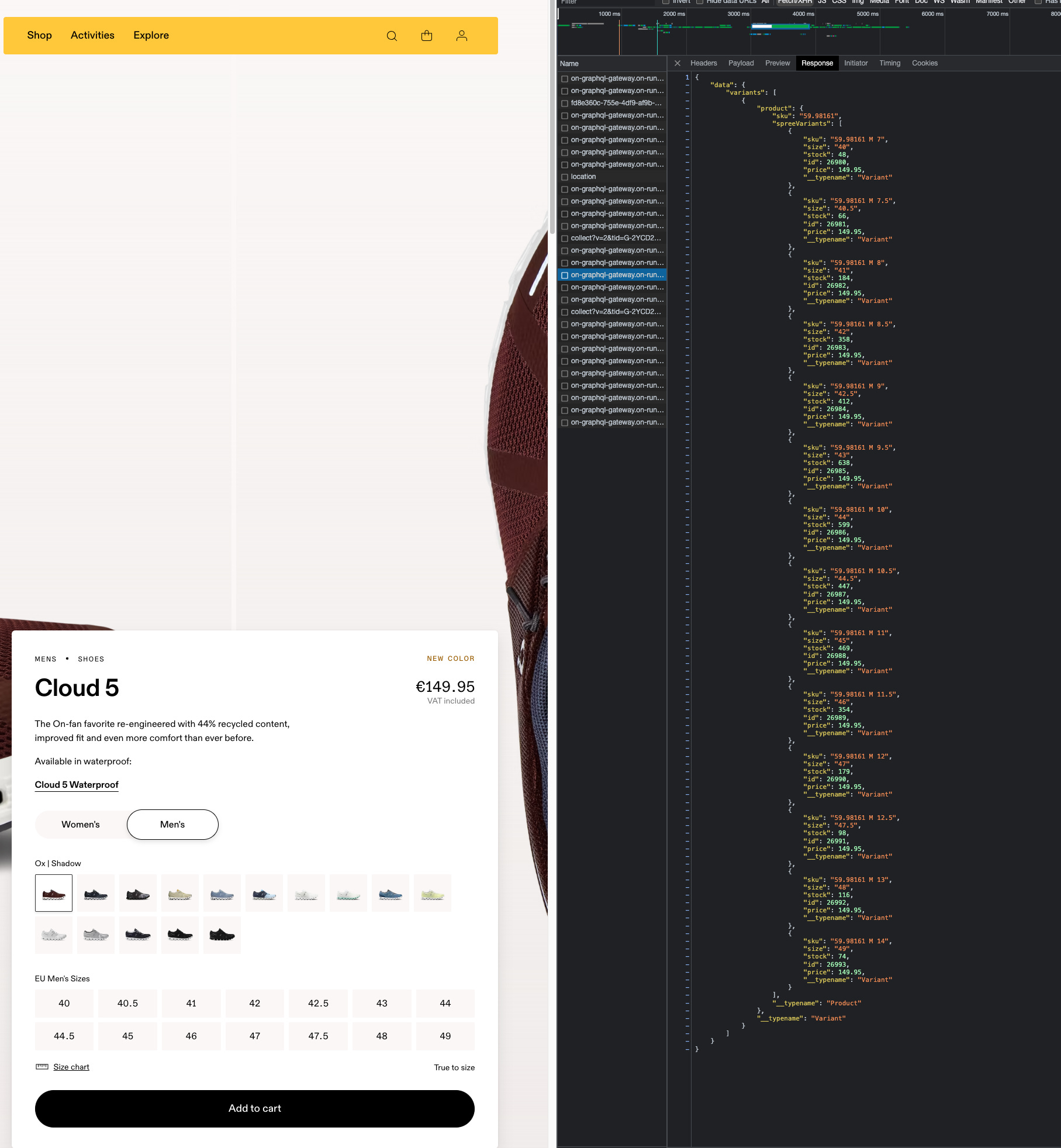The width and height of the screenshot is (1061, 1148).
Task: Choose EU size 45
Action: pyautogui.click(x=128, y=1036)
